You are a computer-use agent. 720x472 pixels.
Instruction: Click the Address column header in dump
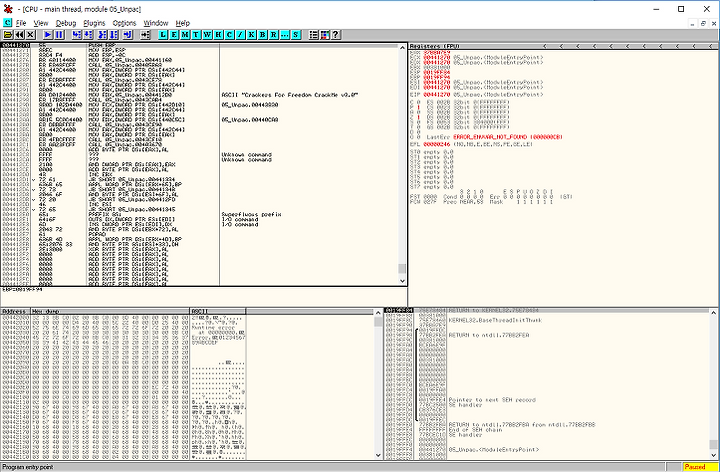15,311
